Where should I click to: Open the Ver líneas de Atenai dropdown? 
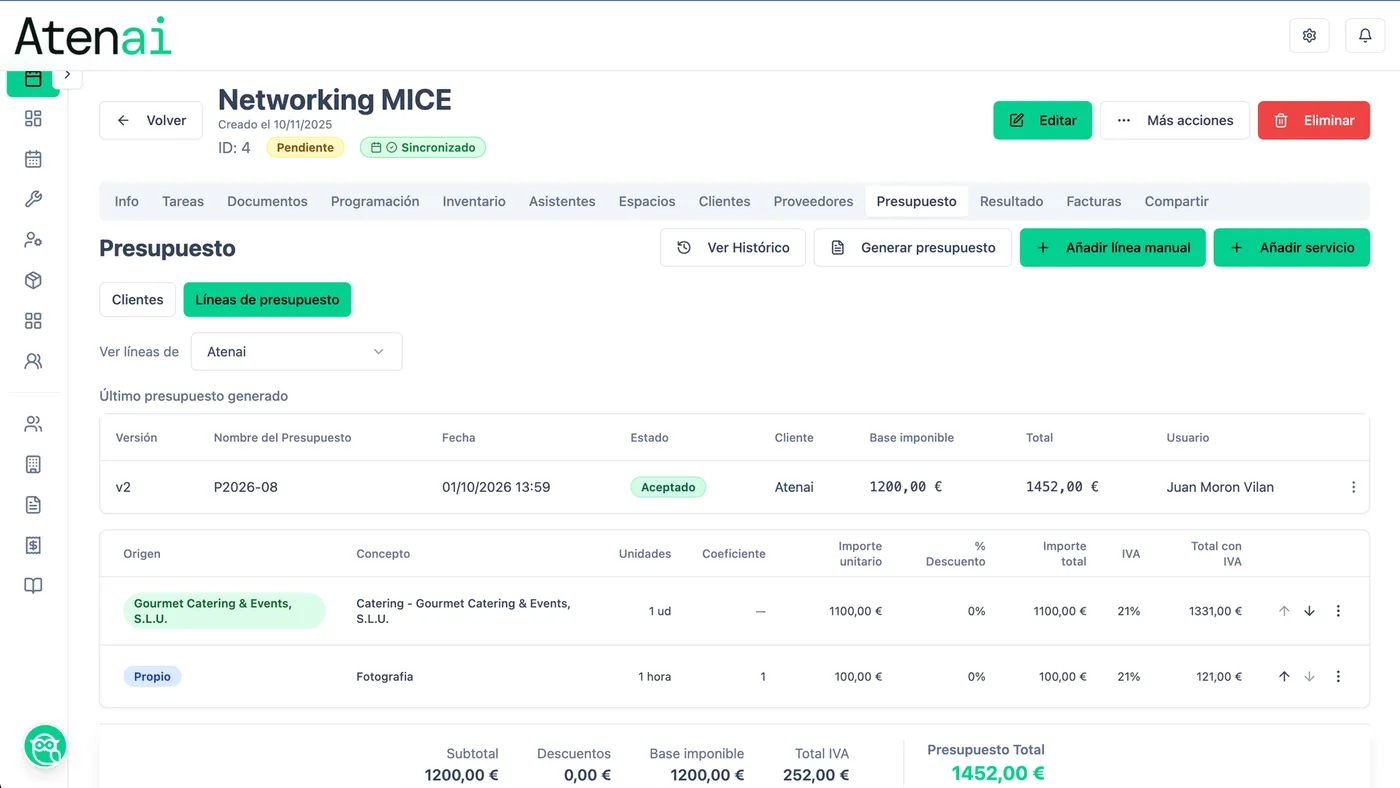(297, 352)
